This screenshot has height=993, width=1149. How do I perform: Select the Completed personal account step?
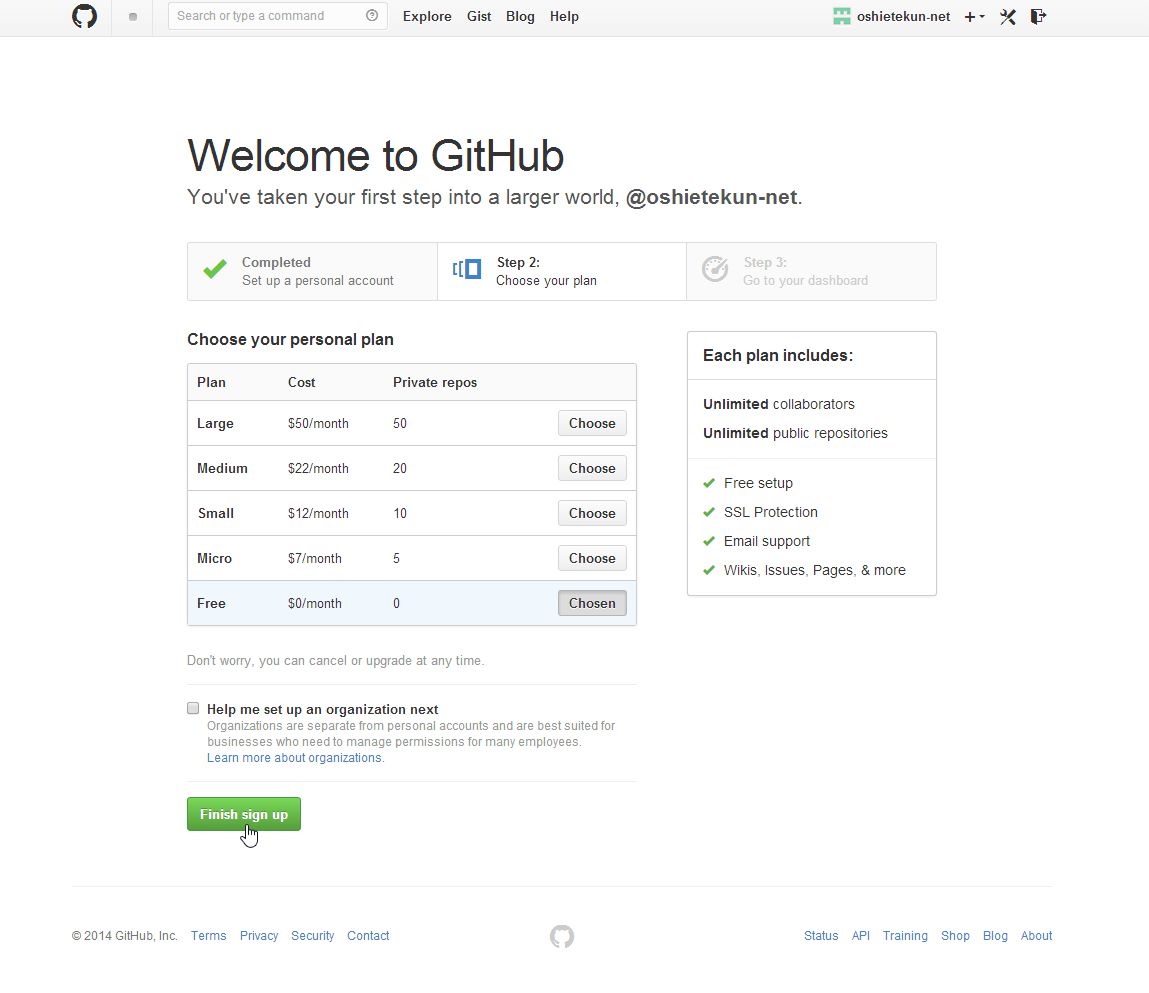[312, 271]
